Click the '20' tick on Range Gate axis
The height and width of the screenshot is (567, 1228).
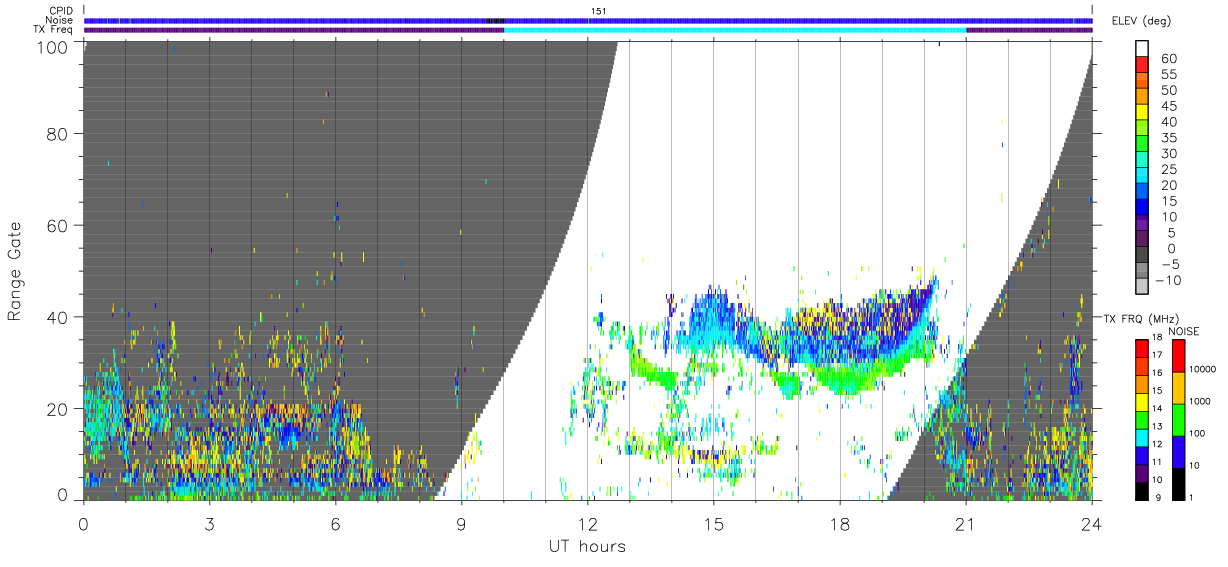(58, 409)
